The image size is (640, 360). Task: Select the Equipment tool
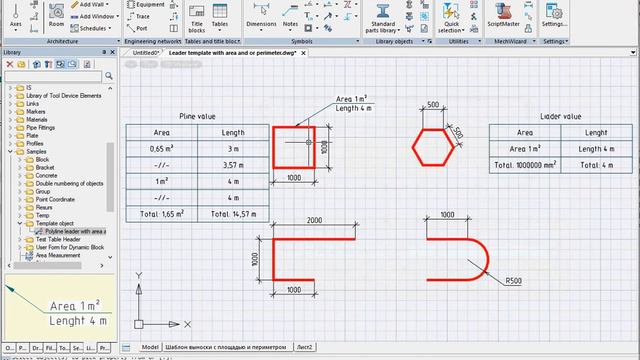tap(146, 4)
